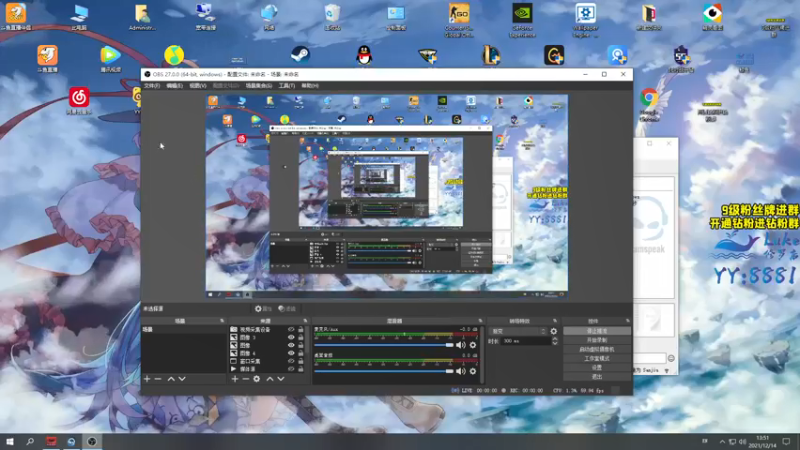Mute the 桌面音频 speaker icon
800x450 pixels.
point(461,371)
